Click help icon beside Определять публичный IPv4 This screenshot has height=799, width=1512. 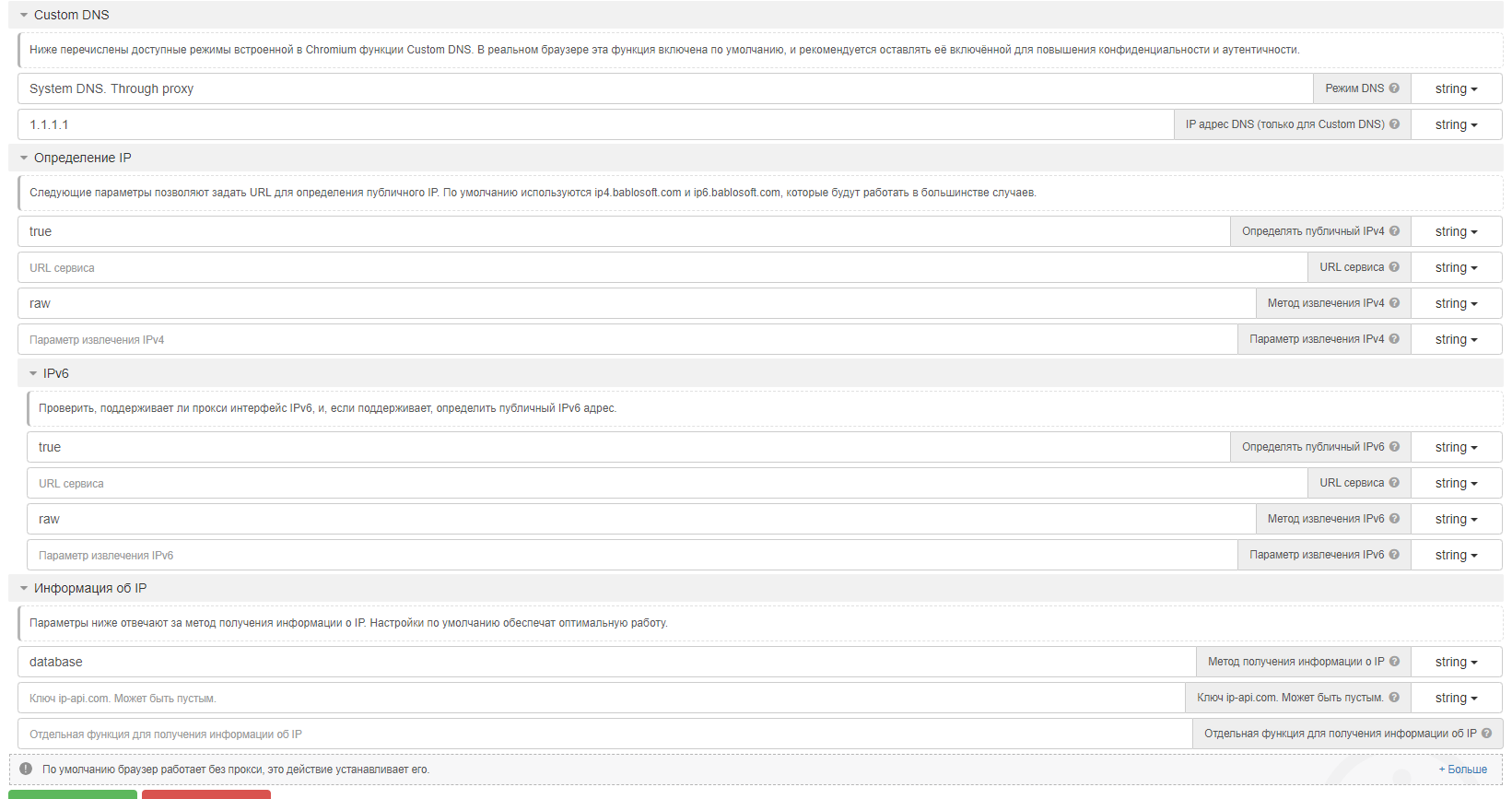point(1394,231)
